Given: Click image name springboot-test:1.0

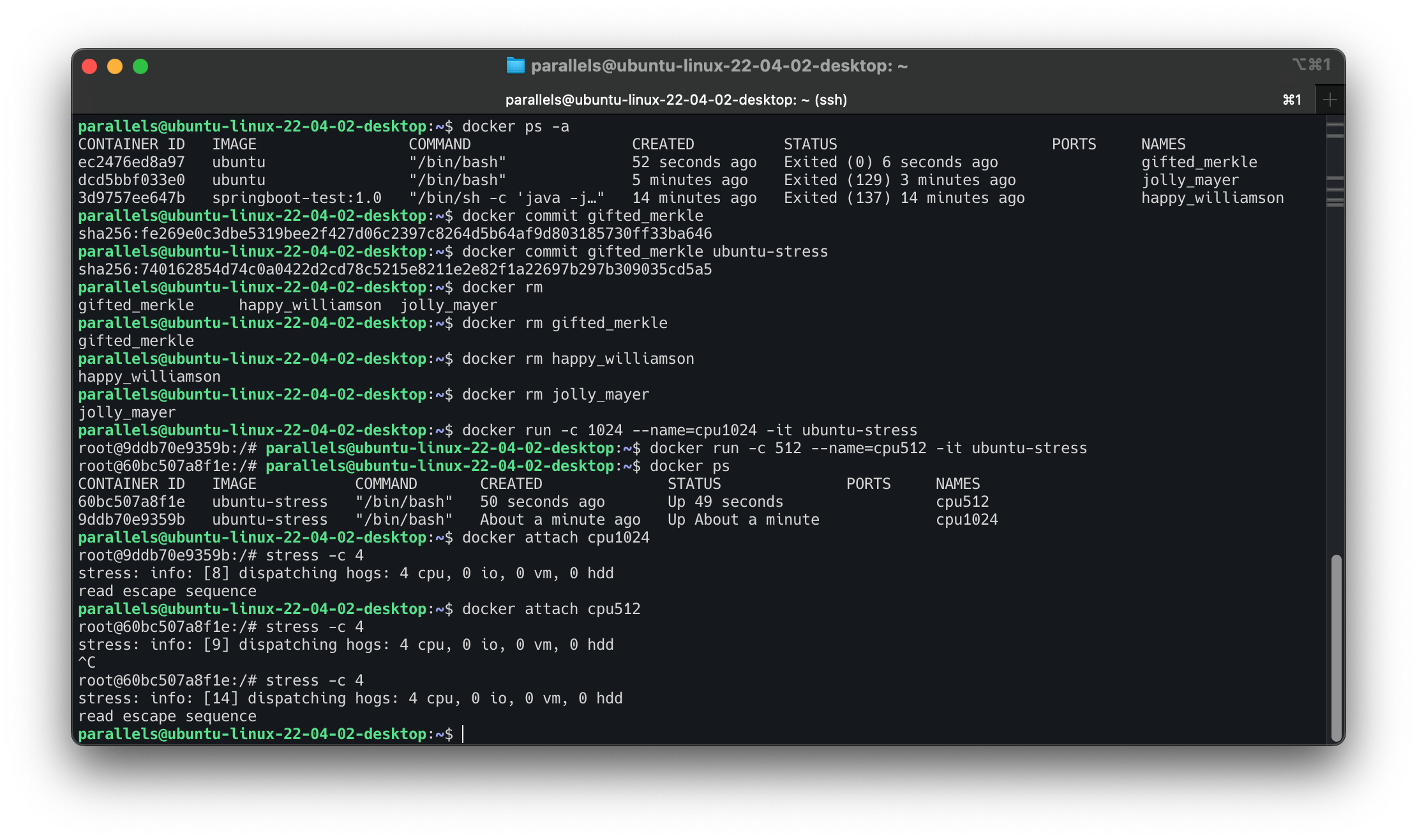Looking at the screenshot, I should tap(297, 198).
